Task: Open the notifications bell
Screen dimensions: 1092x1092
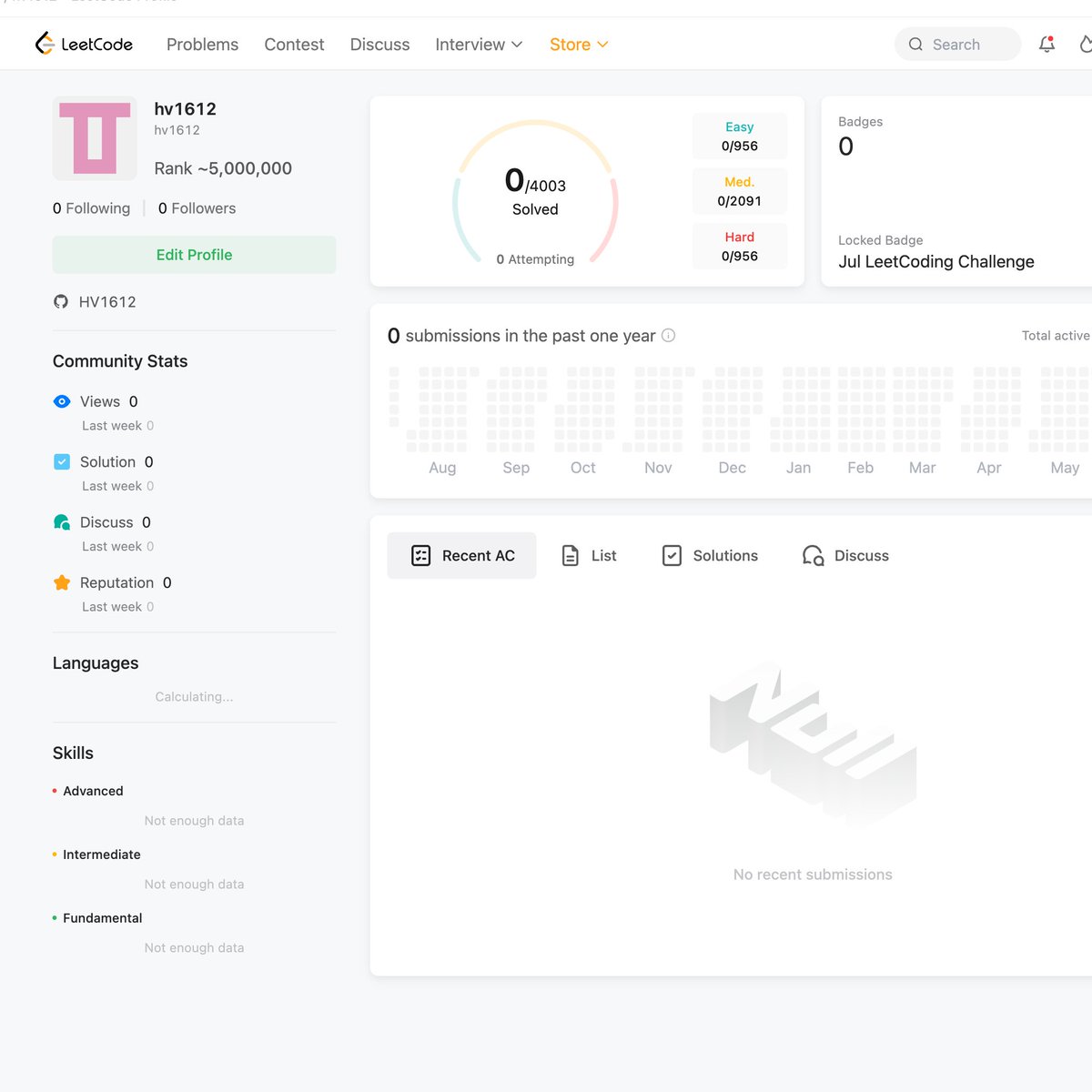Action: pyautogui.click(x=1046, y=44)
